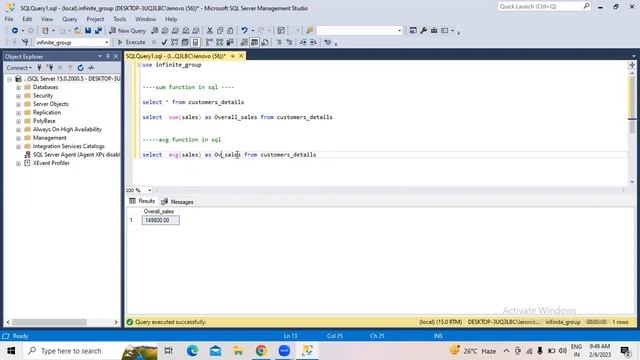640x360 pixels.
Task: Switch to the Messages tab
Action: click(x=178, y=202)
